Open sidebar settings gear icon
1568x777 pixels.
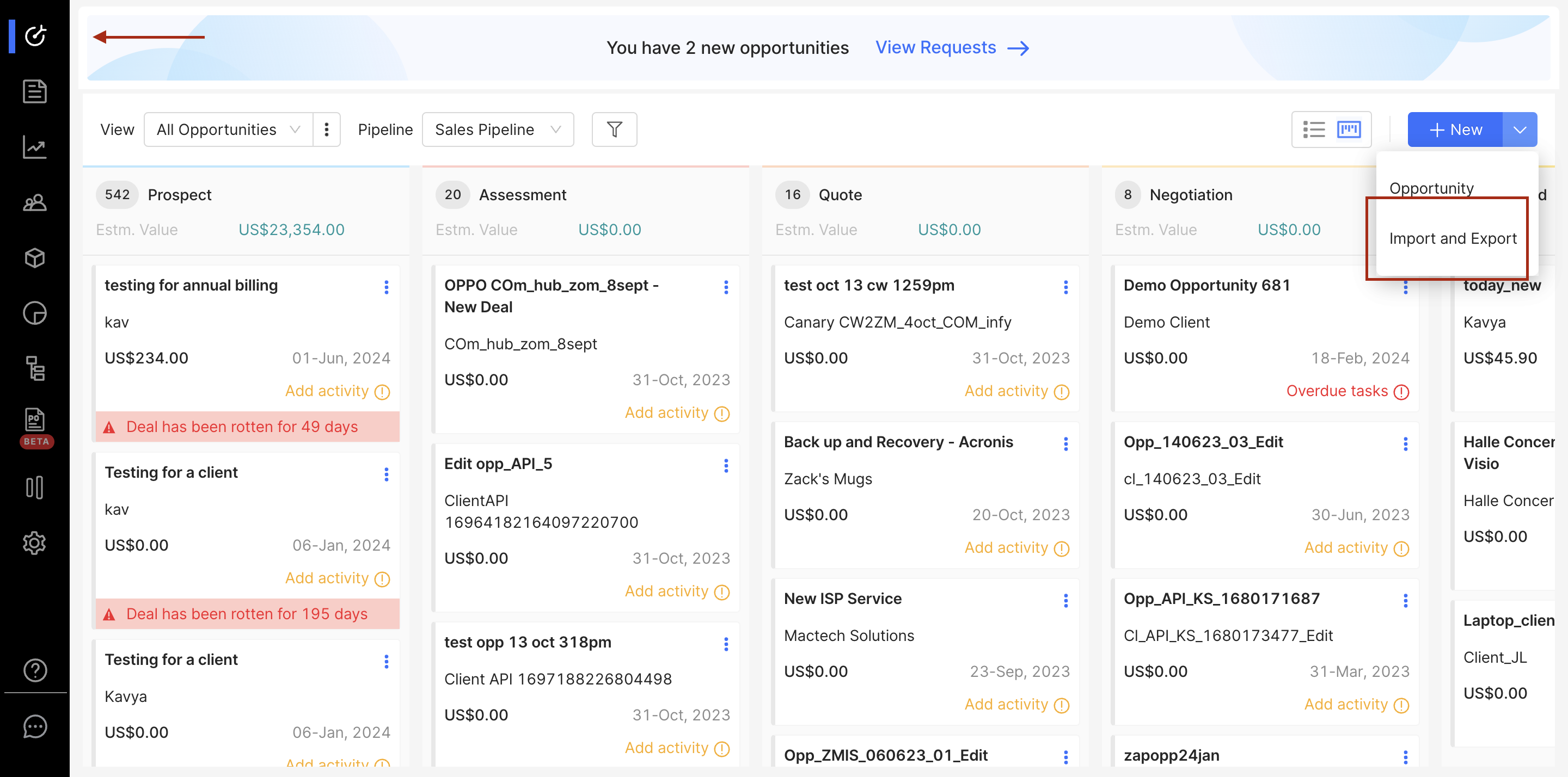[x=35, y=542]
